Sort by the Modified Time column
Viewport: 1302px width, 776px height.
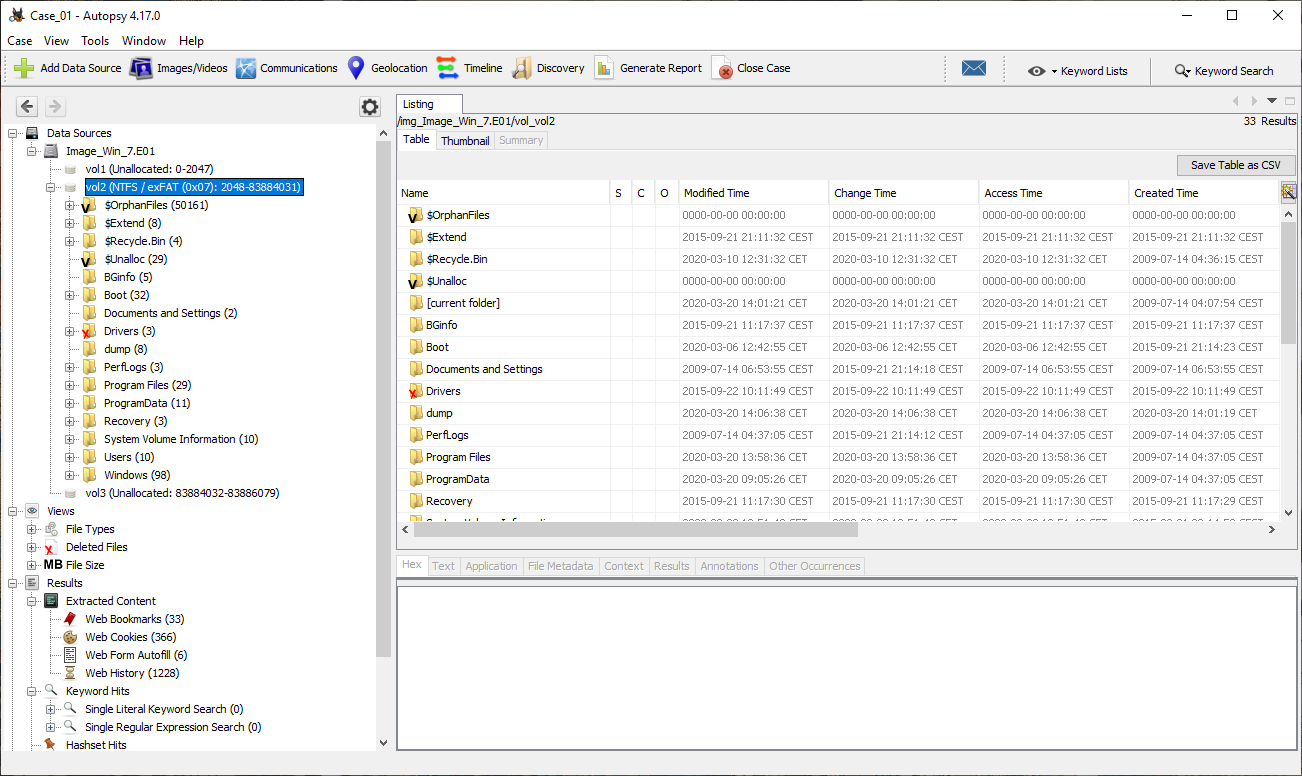754,193
